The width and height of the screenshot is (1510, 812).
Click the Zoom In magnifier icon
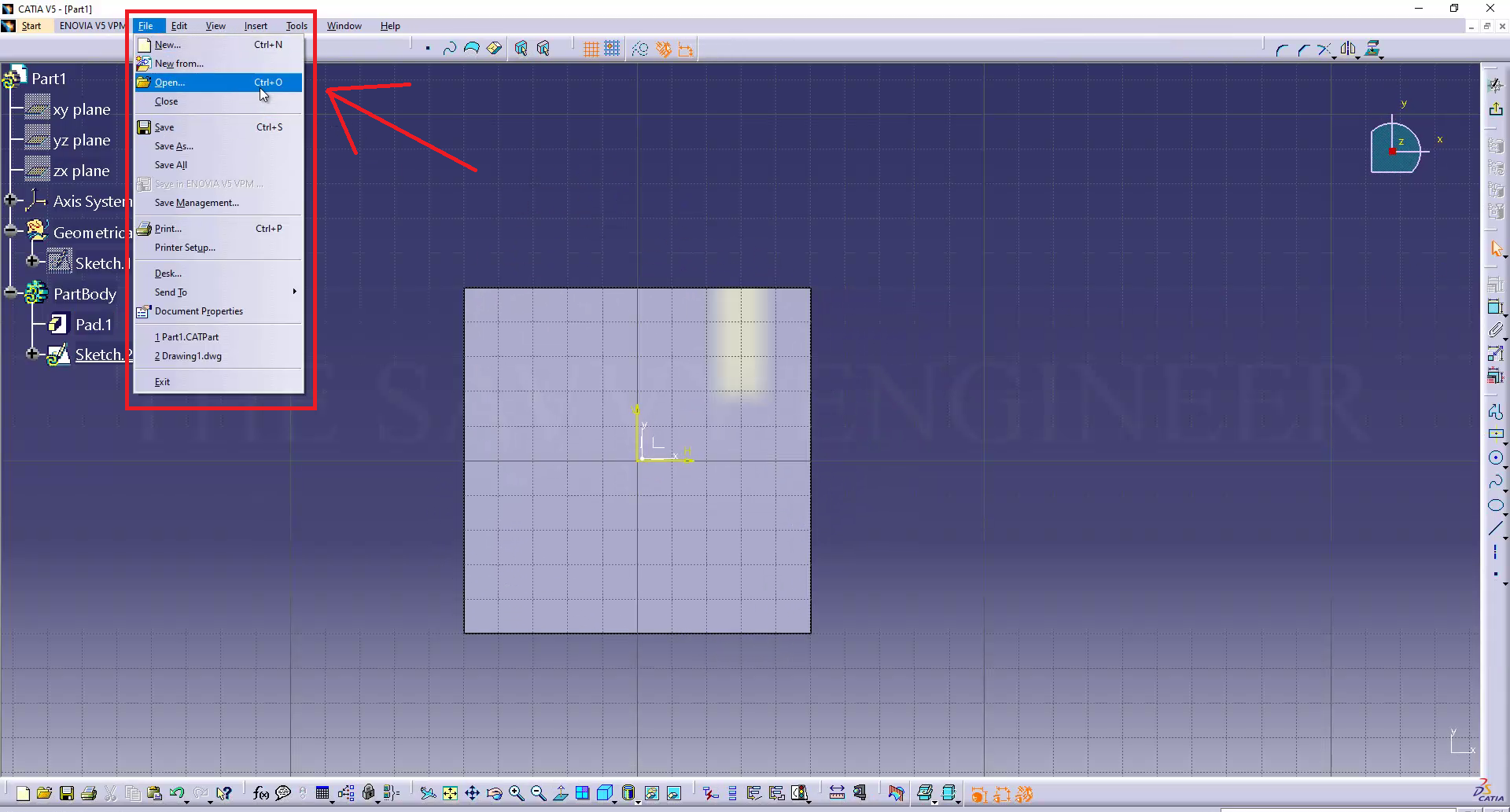516,793
